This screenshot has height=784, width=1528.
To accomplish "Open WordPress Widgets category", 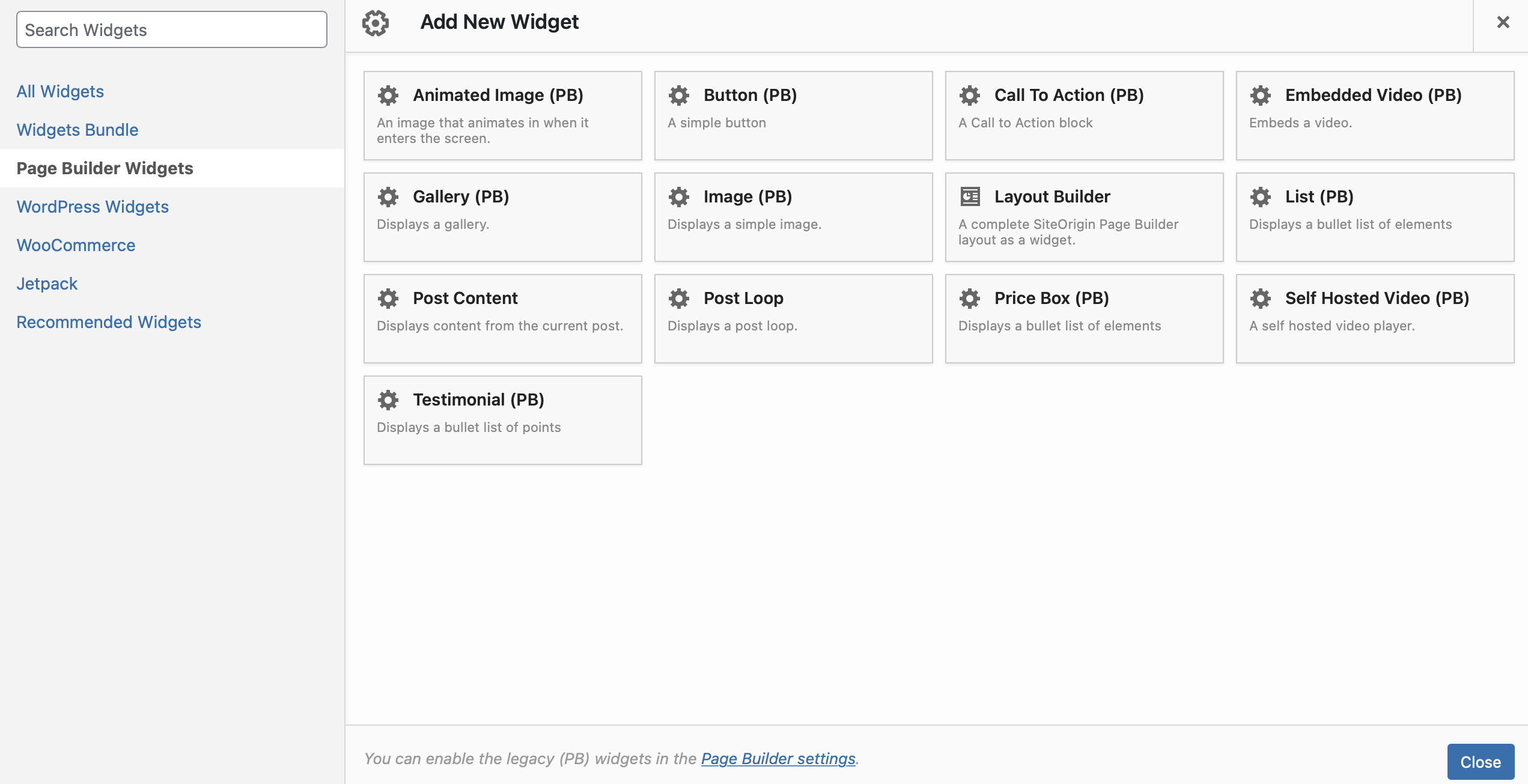I will [93, 207].
